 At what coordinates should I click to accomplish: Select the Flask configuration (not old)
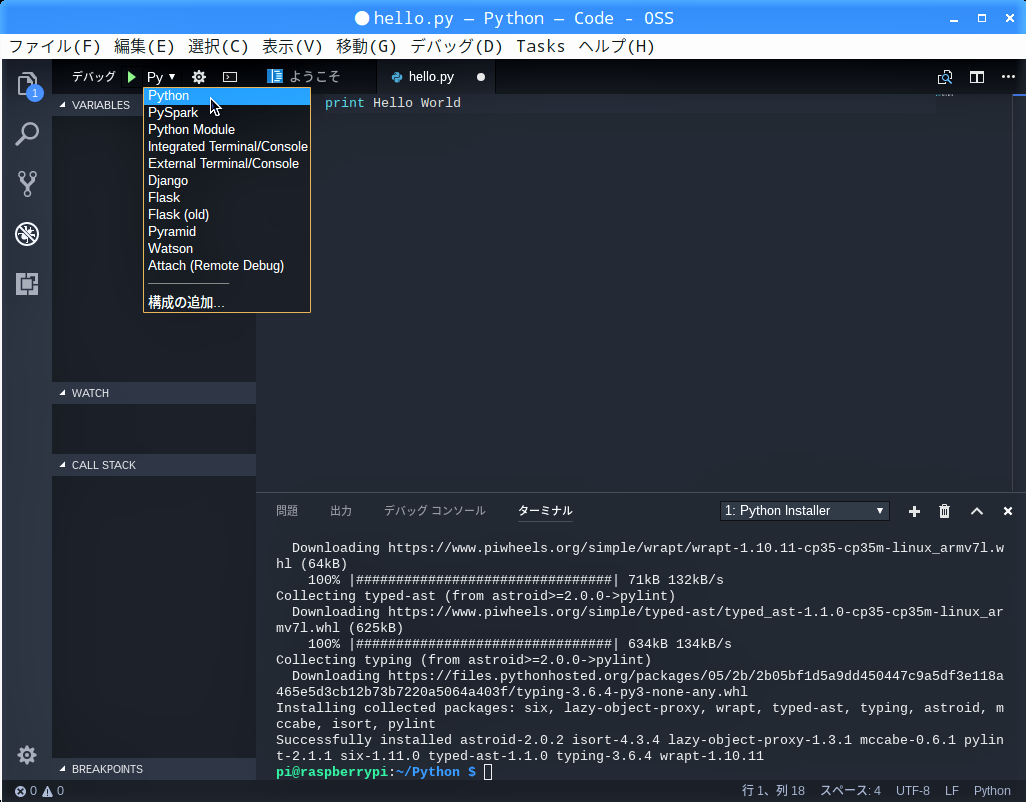click(x=226, y=198)
